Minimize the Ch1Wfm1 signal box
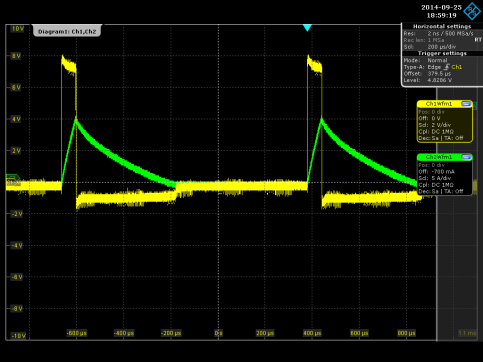The width and height of the screenshot is (483, 362). tap(466, 104)
